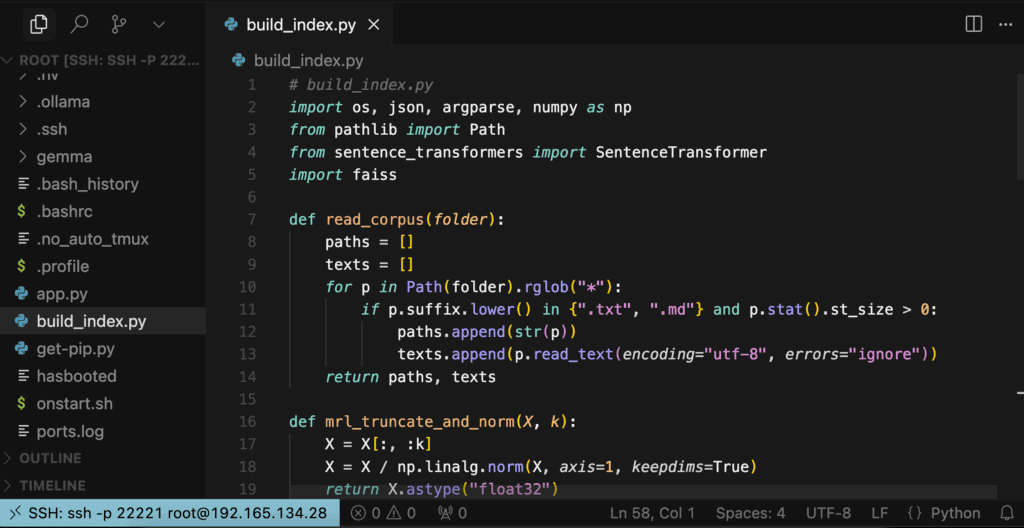
Task: Click 'return paths, texts' line
Action: [x=411, y=377]
